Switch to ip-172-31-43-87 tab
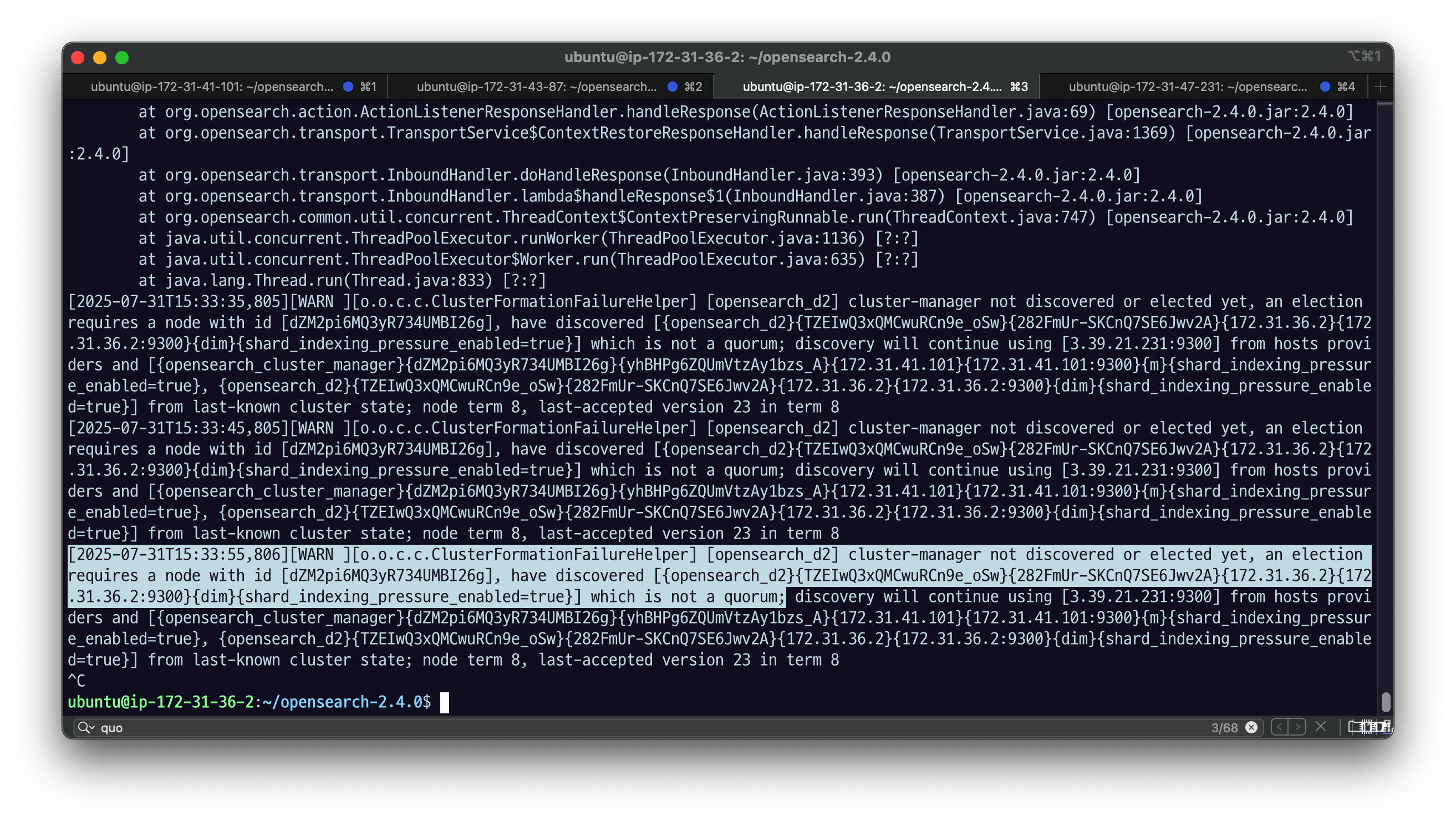The width and height of the screenshot is (1456, 821). 536,87
